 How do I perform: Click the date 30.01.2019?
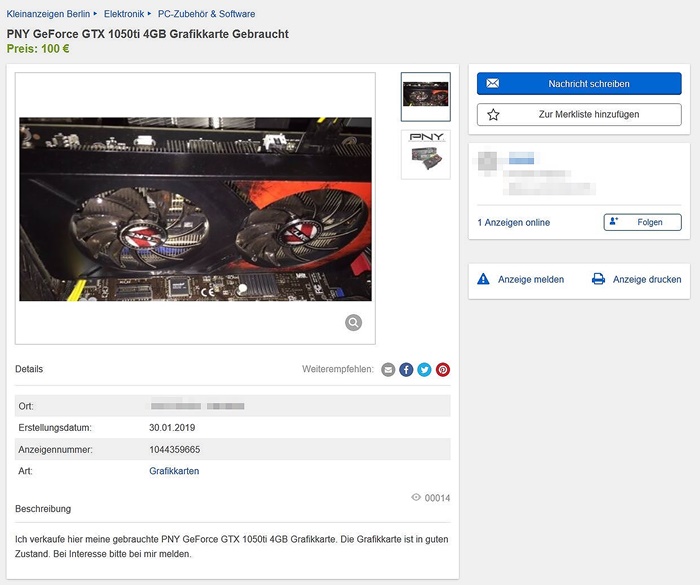click(172, 428)
